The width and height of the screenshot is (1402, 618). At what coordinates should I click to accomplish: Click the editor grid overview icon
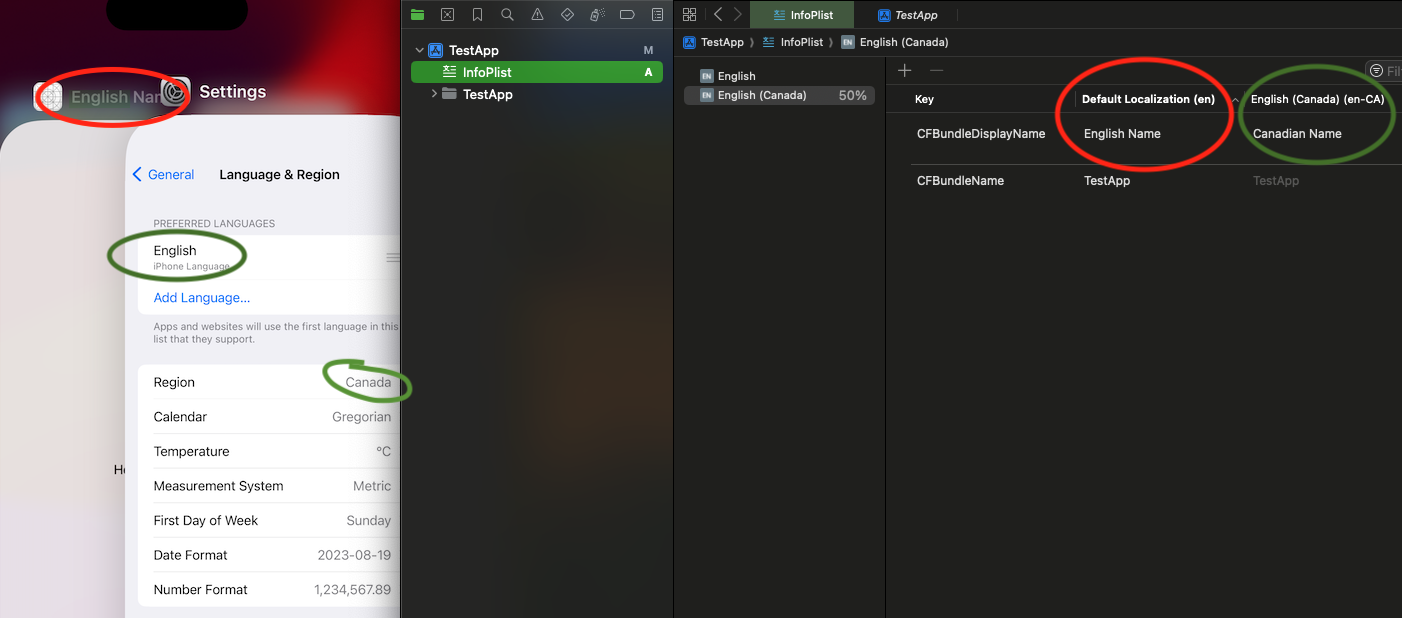coord(689,14)
